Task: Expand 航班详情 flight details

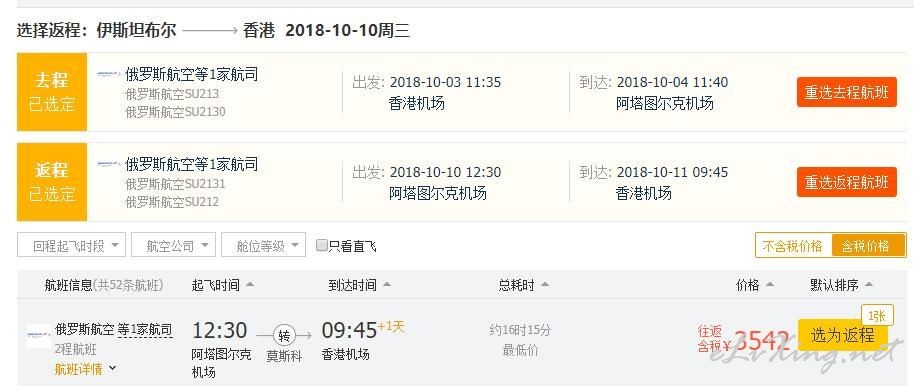Action: pos(86,369)
